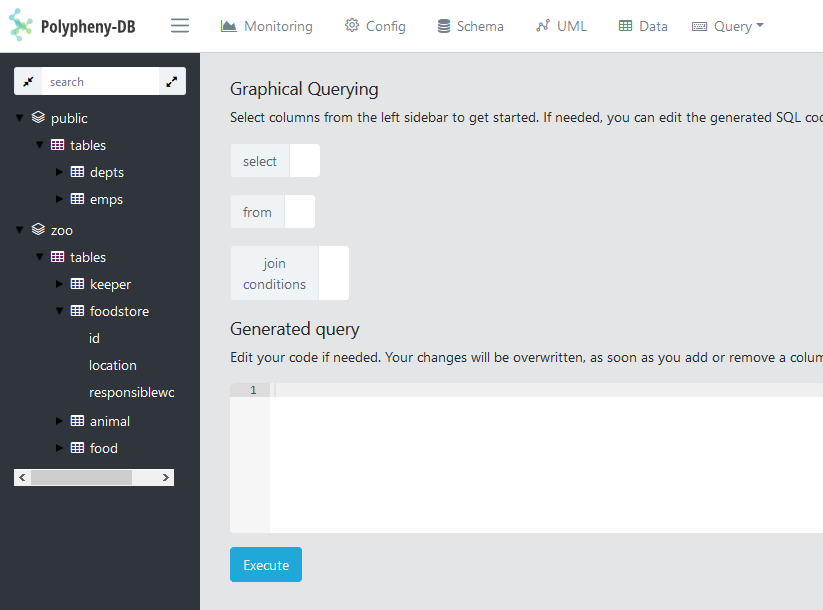Click the join conditions chip
The height and width of the screenshot is (610, 823).
click(274, 272)
